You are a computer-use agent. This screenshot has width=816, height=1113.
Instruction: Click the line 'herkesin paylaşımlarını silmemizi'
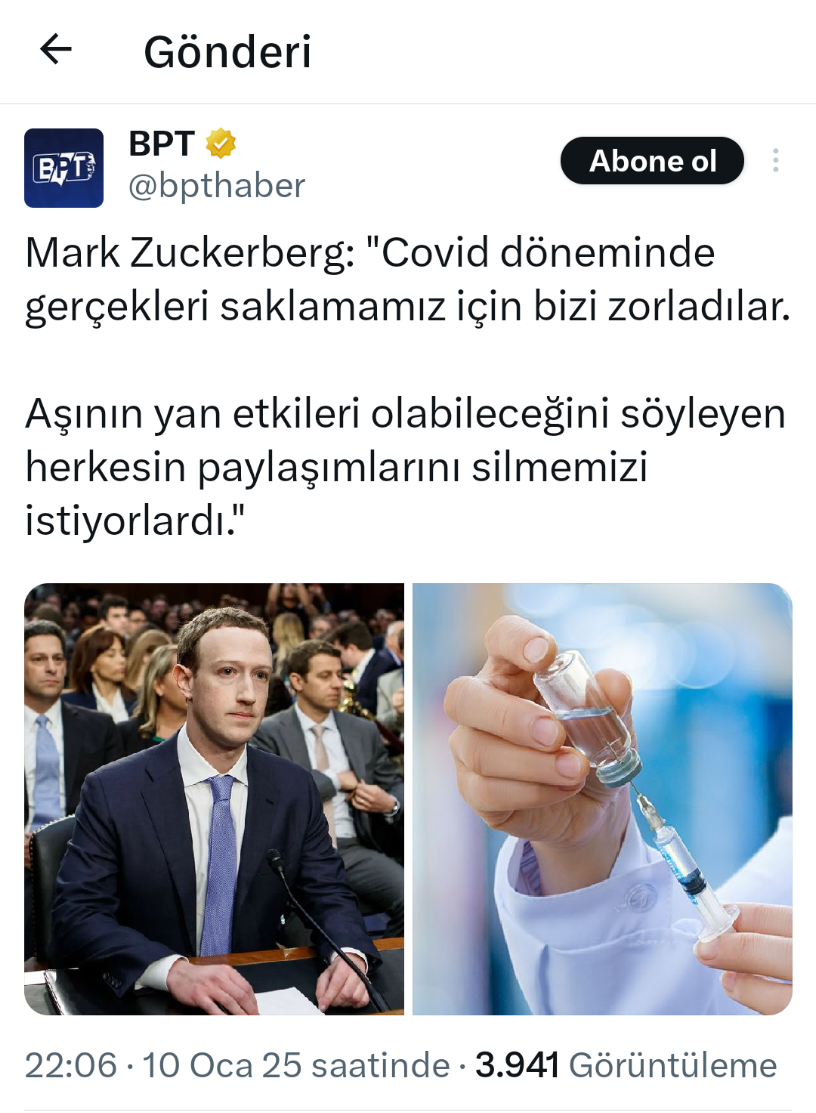(x=336, y=468)
